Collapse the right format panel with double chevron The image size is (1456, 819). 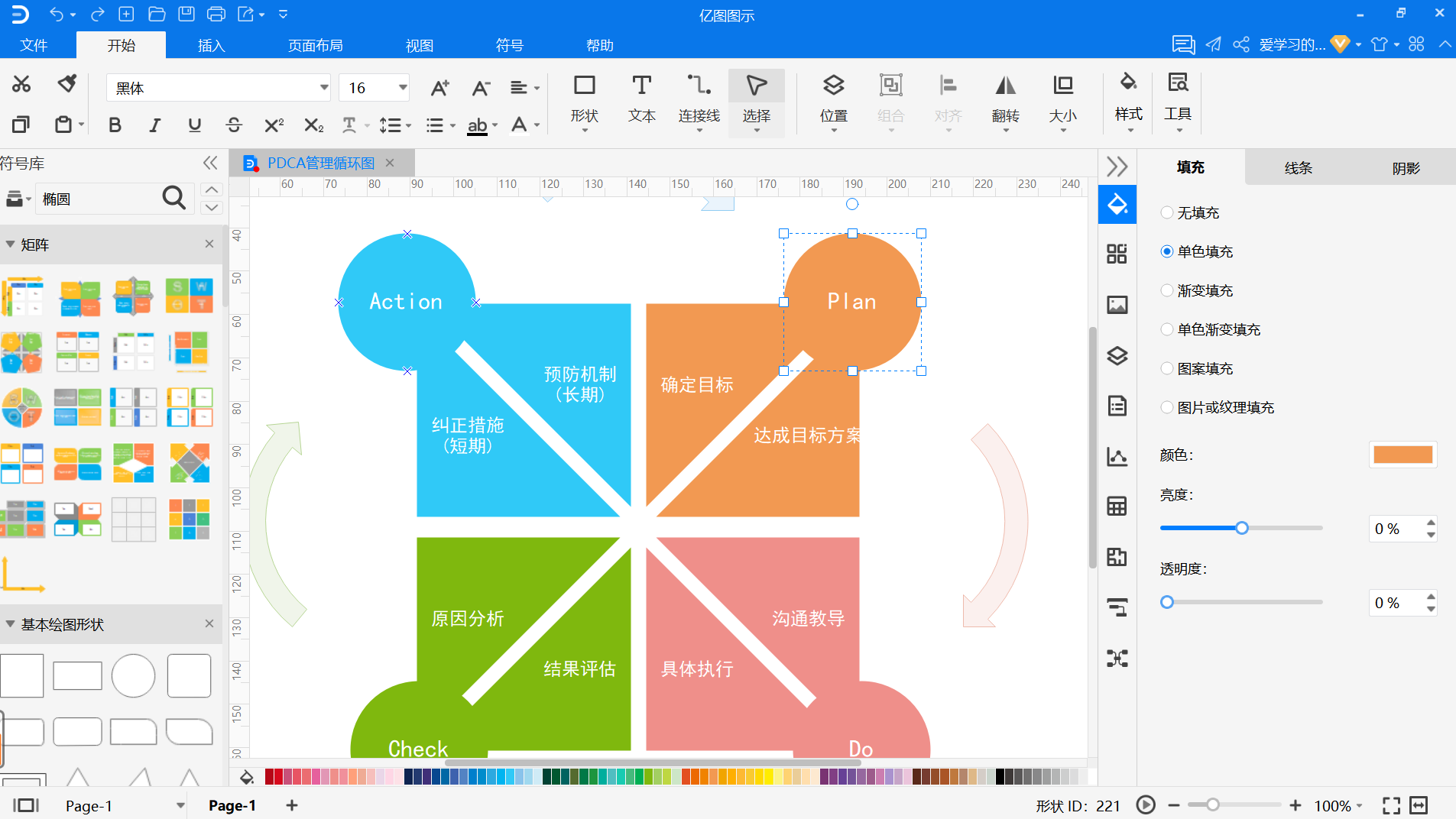(1117, 167)
